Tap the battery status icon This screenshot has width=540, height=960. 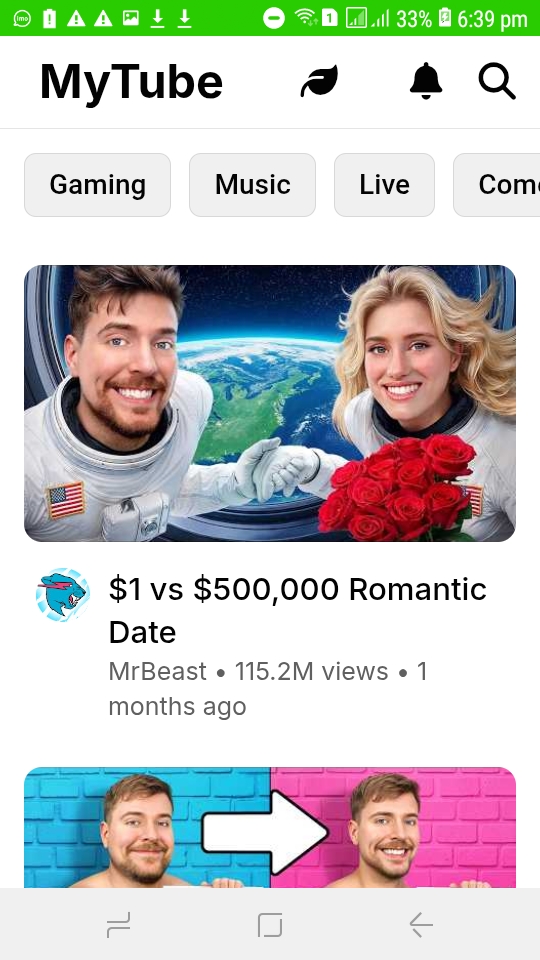point(445,18)
